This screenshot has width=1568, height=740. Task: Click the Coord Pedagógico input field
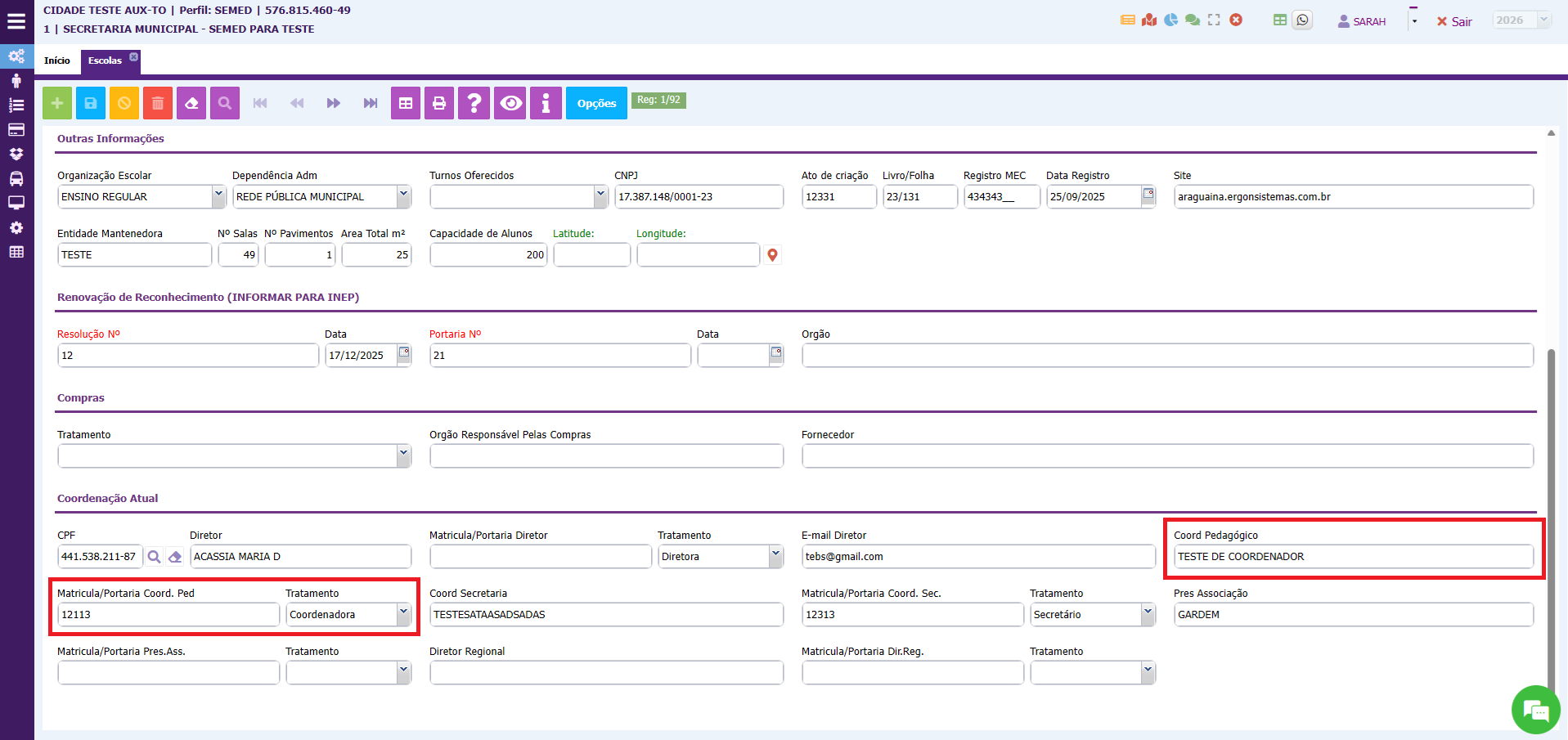[x=1353, y=557]
